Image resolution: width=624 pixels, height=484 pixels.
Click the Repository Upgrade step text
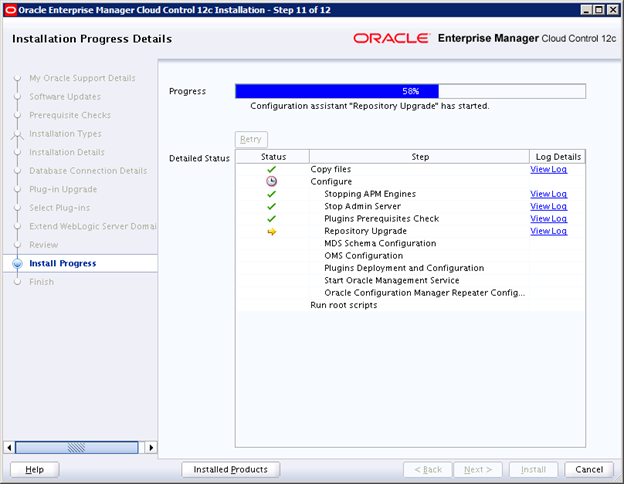pyautogui.click(x=365, y=231)
